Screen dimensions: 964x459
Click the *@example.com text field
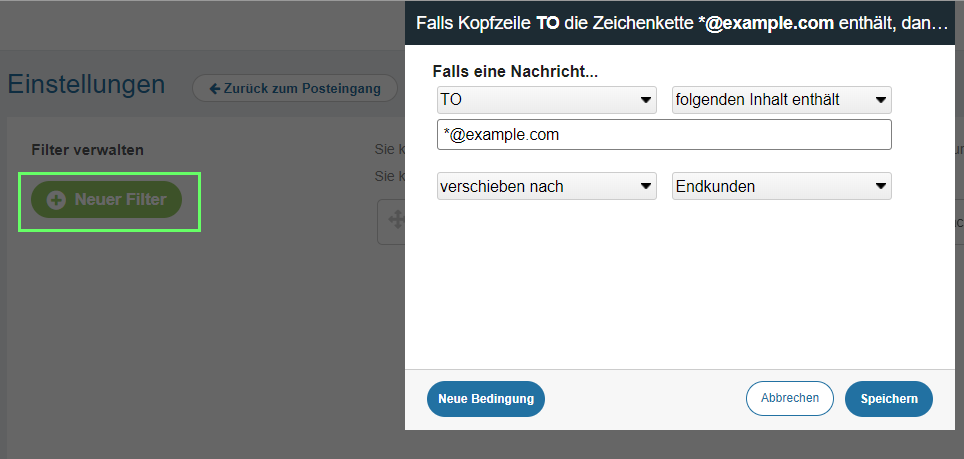(x=664, y=135)
